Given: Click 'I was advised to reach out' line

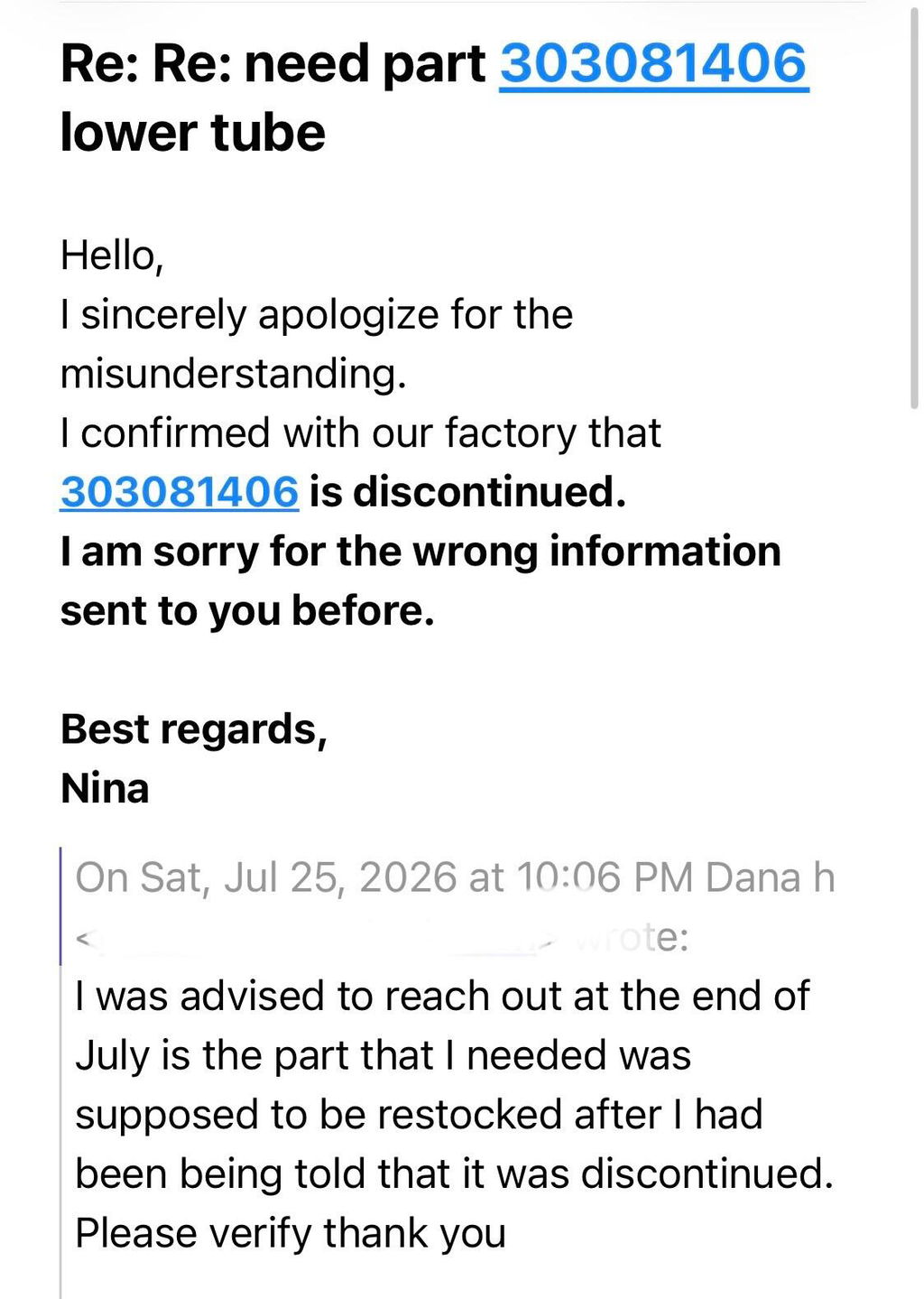Looking at the screenshot, I should click(x=442, y=997).
